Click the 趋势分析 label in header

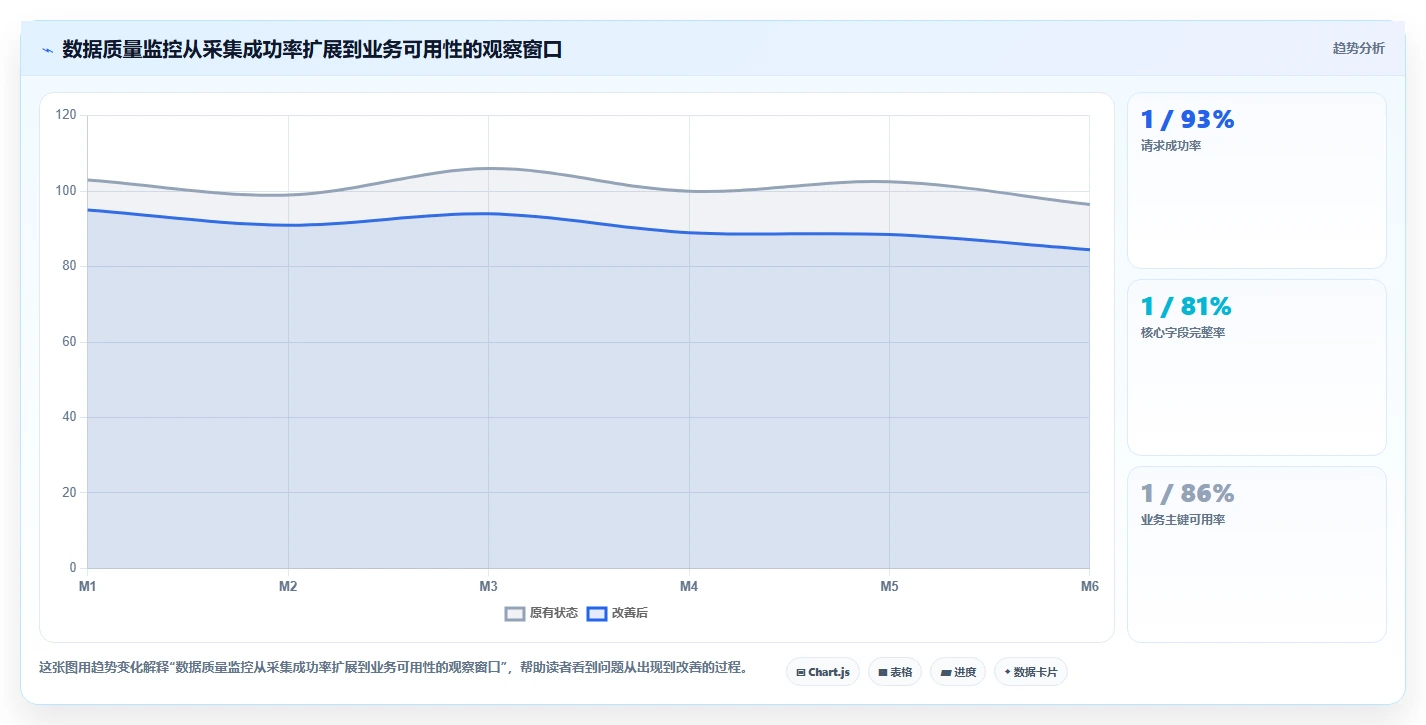tap(1359, 49)
